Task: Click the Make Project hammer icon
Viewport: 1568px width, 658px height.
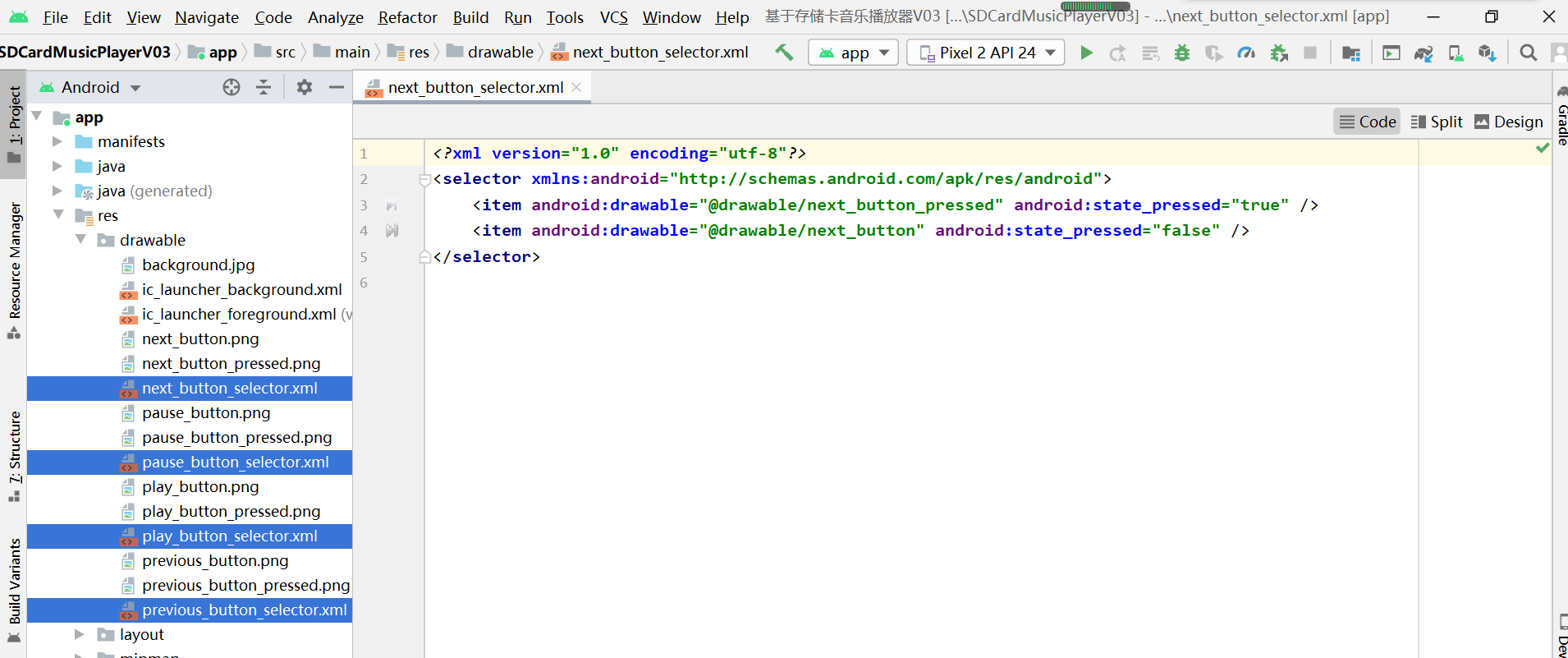Action: [784, 53]
